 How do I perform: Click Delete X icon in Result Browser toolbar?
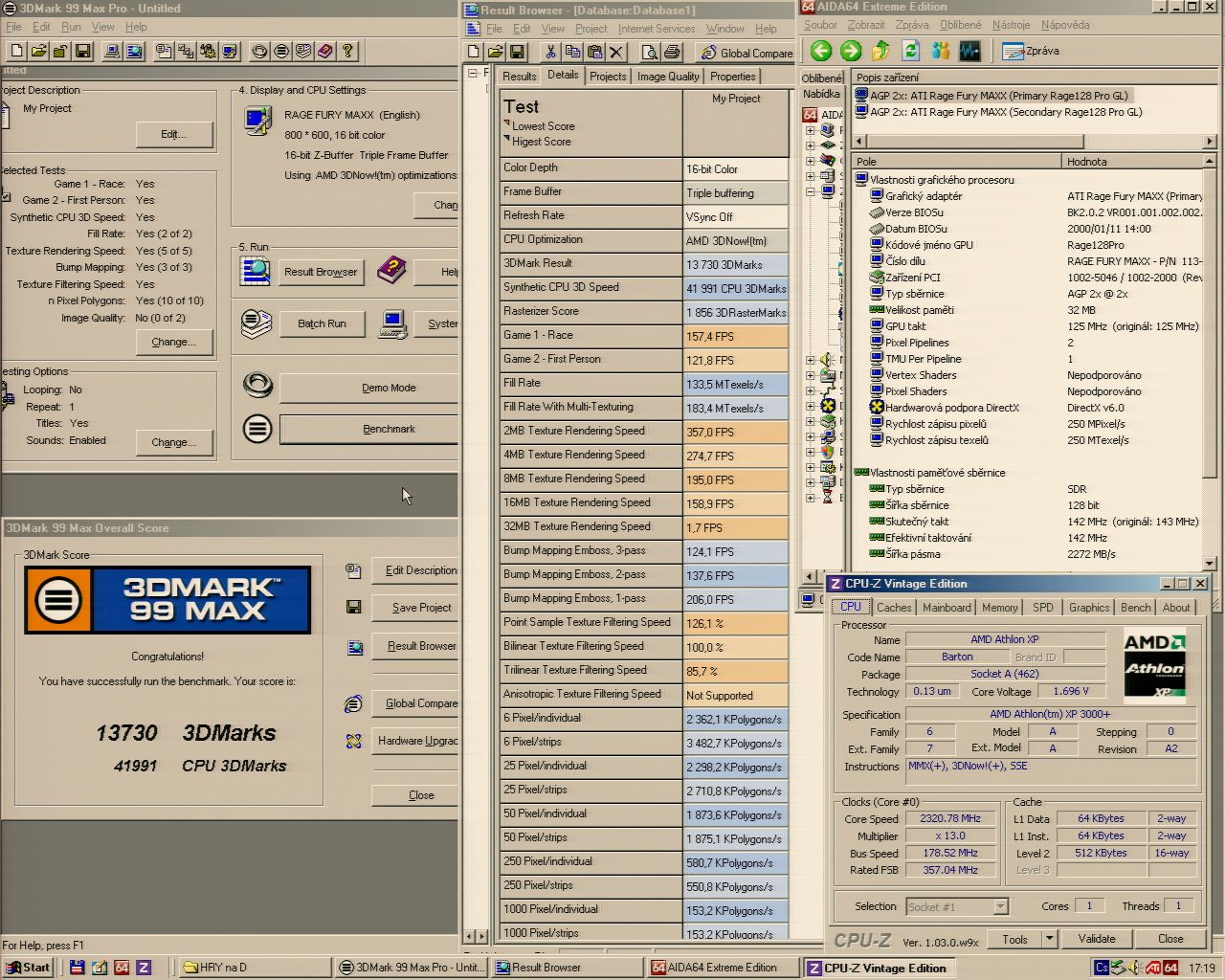tap(617, 52)
